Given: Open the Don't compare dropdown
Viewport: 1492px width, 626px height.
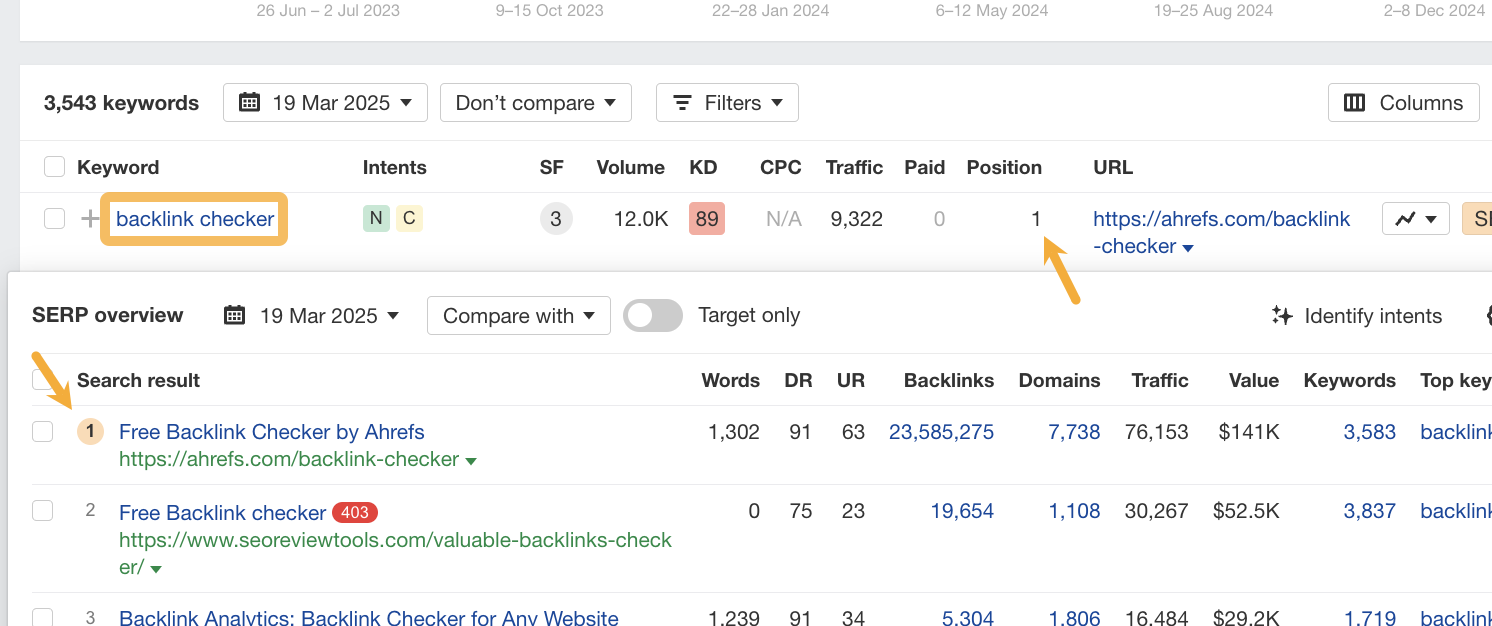Looking at the screenshot, I should [x=535, y=103].
